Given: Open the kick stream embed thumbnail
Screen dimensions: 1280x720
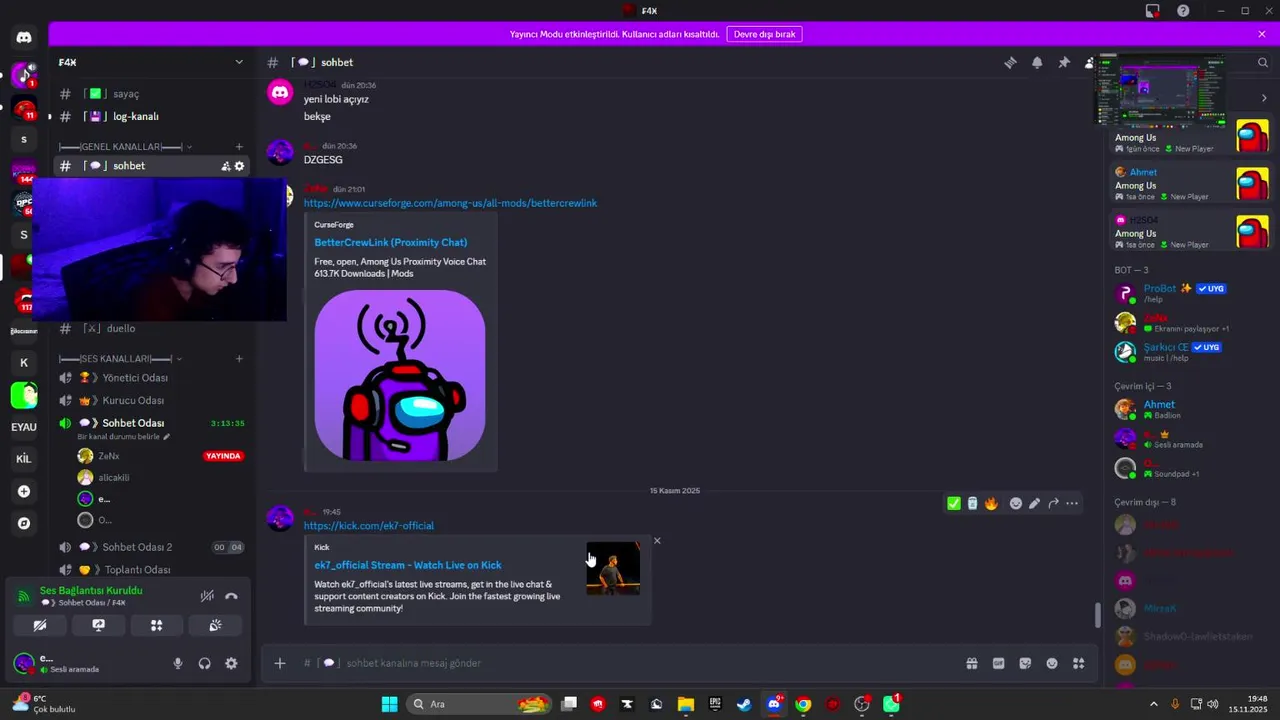Looking at the screenshot, I should tap(613, 569).
